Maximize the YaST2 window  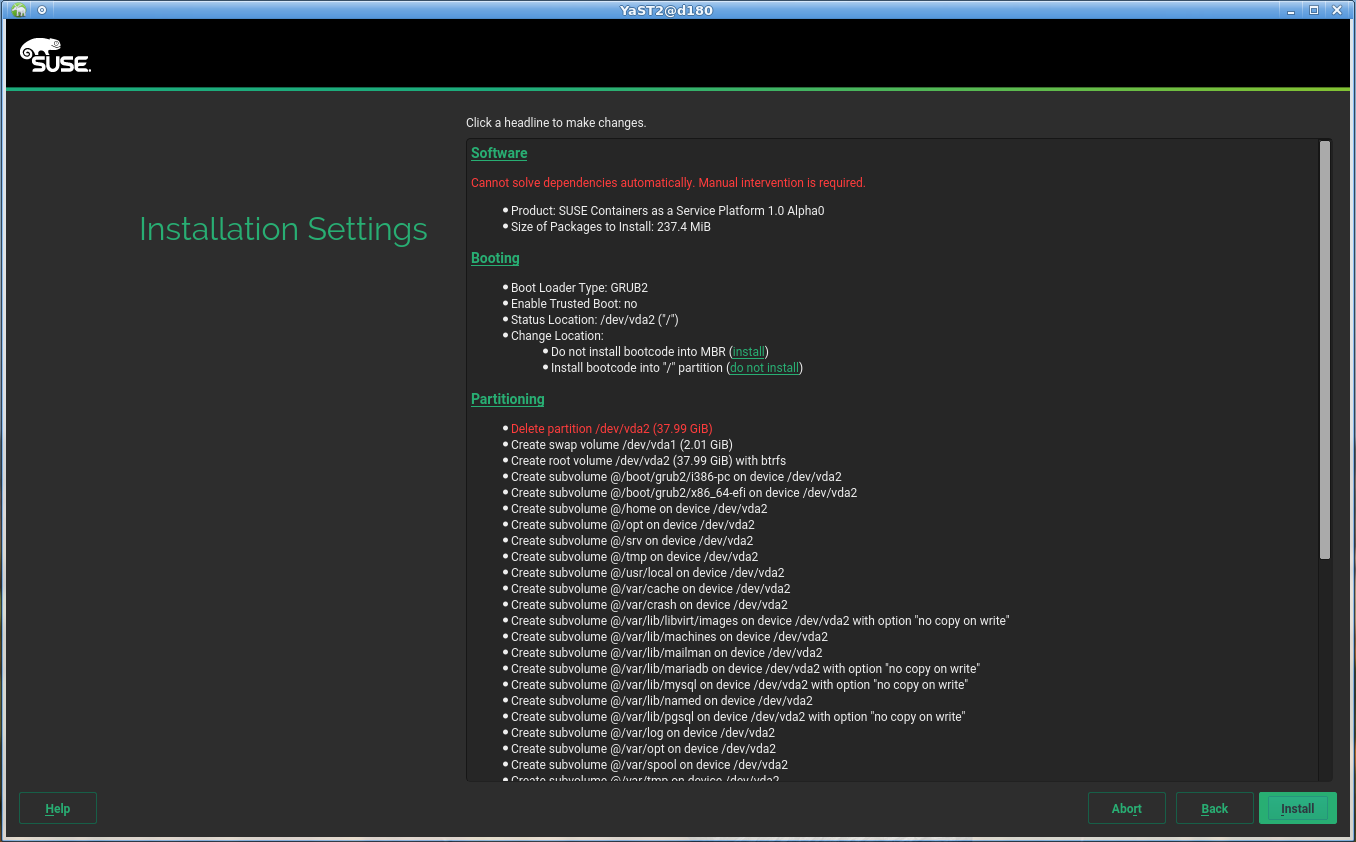point(1314,10)
